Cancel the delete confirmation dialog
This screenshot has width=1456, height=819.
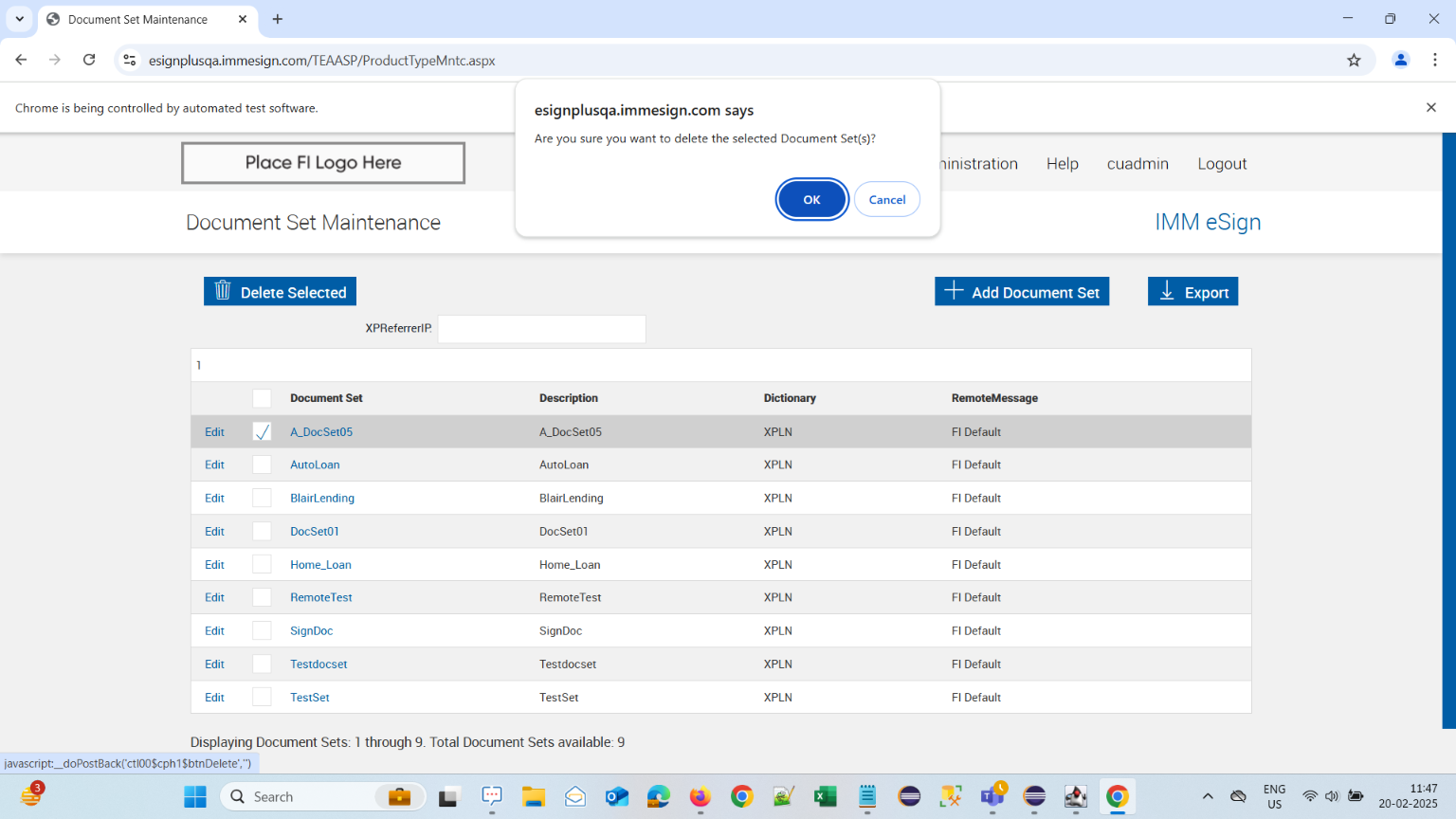887,199
